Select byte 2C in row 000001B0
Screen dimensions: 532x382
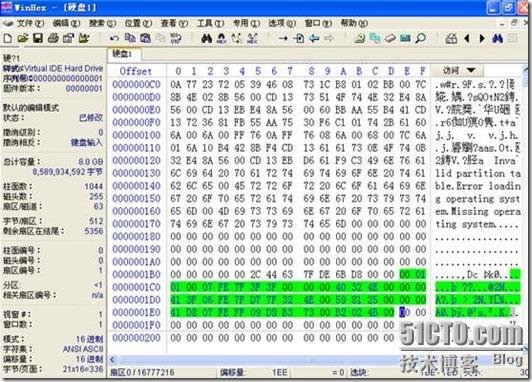[x=255, y=274]
